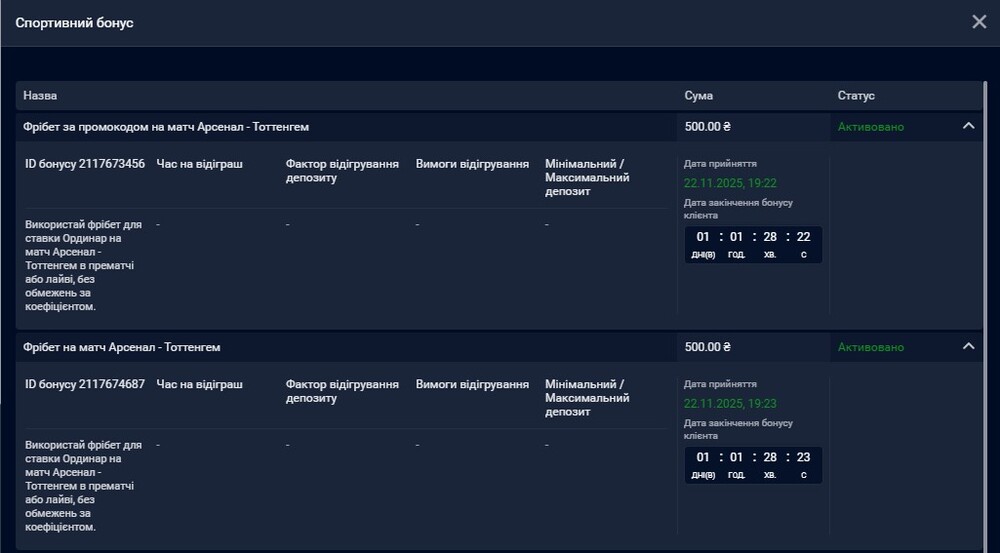Viewport: 1000px width, 553px height.
Task: Click Вимоги відігрування label under bonus 2117673456
Action: (x=472, y=164)
